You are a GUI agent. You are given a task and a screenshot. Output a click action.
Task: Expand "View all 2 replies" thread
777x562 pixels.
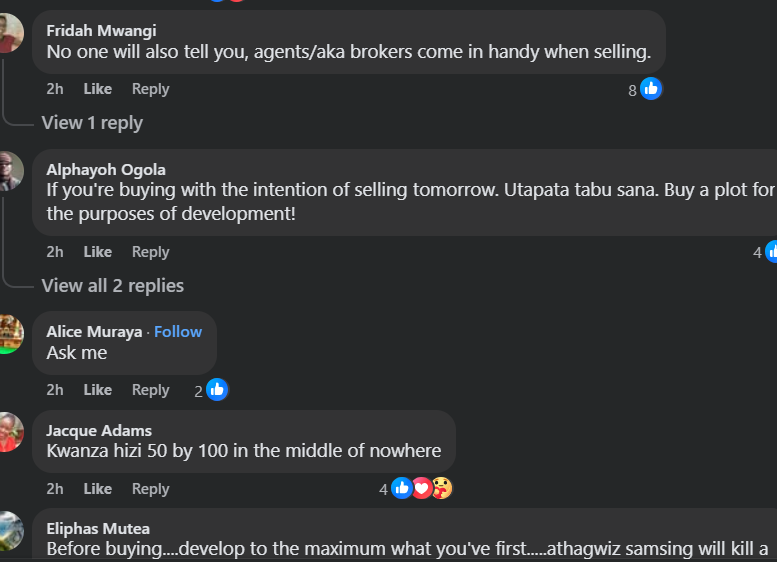112,286
